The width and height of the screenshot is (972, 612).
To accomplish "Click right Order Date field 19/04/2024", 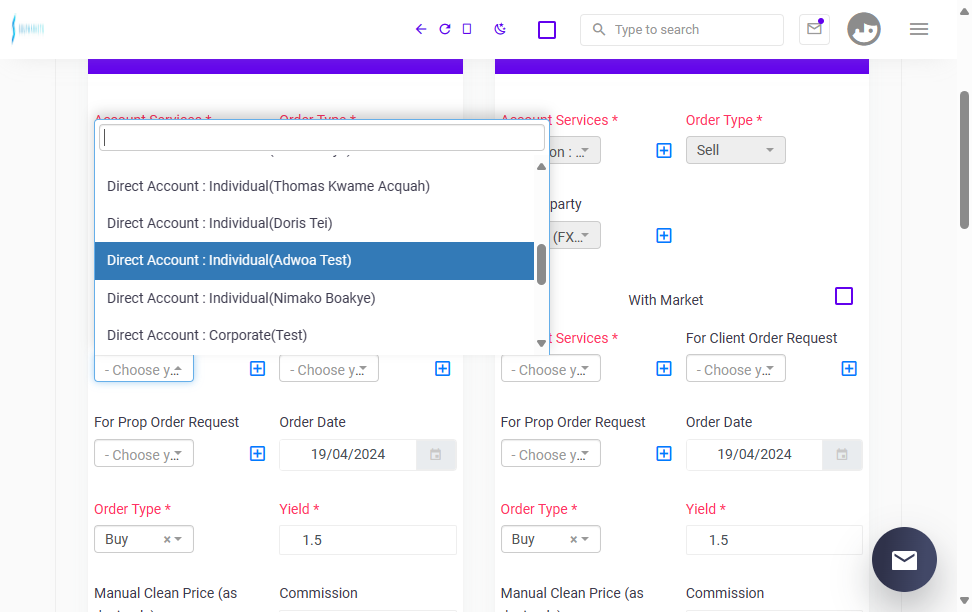I will click(x=754, y=455).
